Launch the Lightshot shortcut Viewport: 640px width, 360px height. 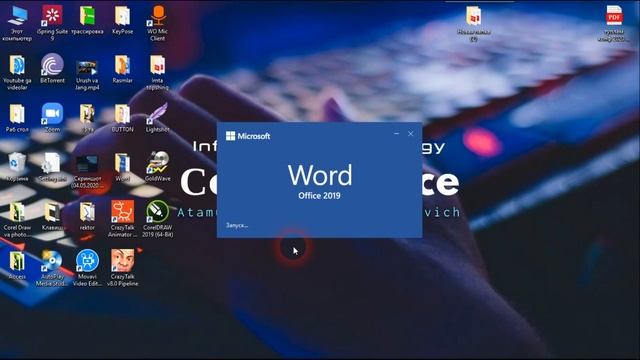[x=158, y=118]
